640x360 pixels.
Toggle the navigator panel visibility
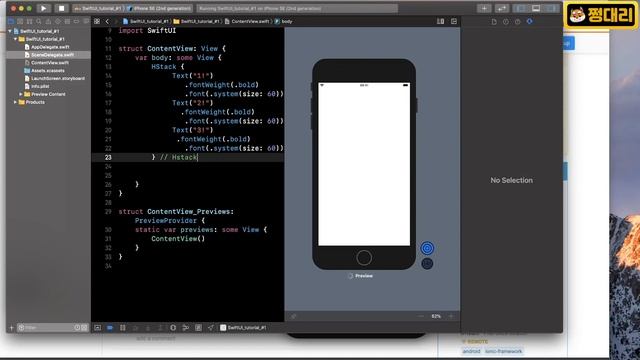tap(521, 8)
